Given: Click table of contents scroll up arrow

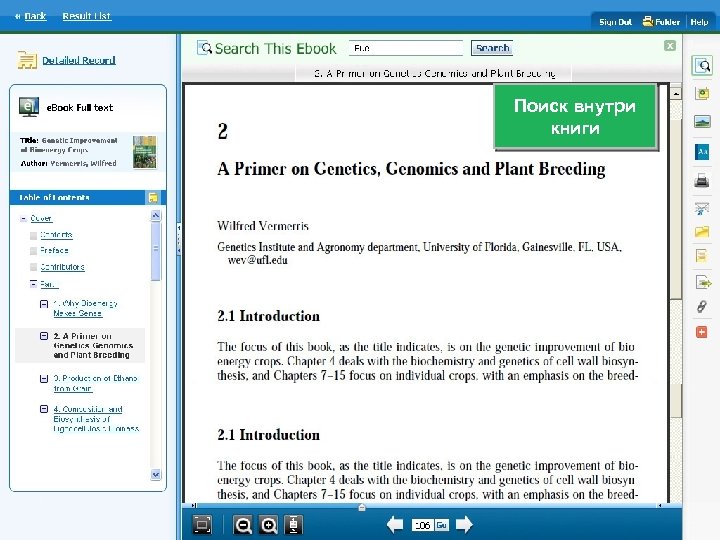Looking at the screenshot, I should click(156, 215).
